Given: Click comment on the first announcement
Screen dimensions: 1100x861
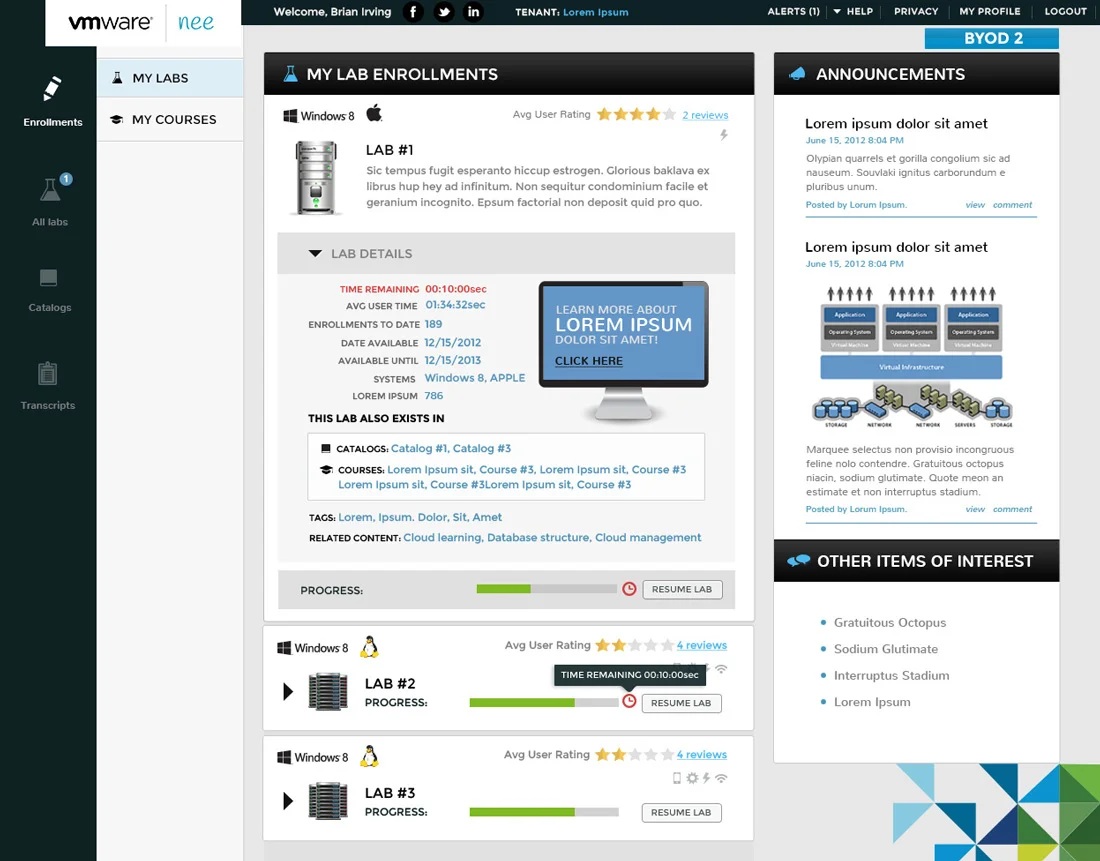Looking at the screenshot, I should tap(1012, 205).
